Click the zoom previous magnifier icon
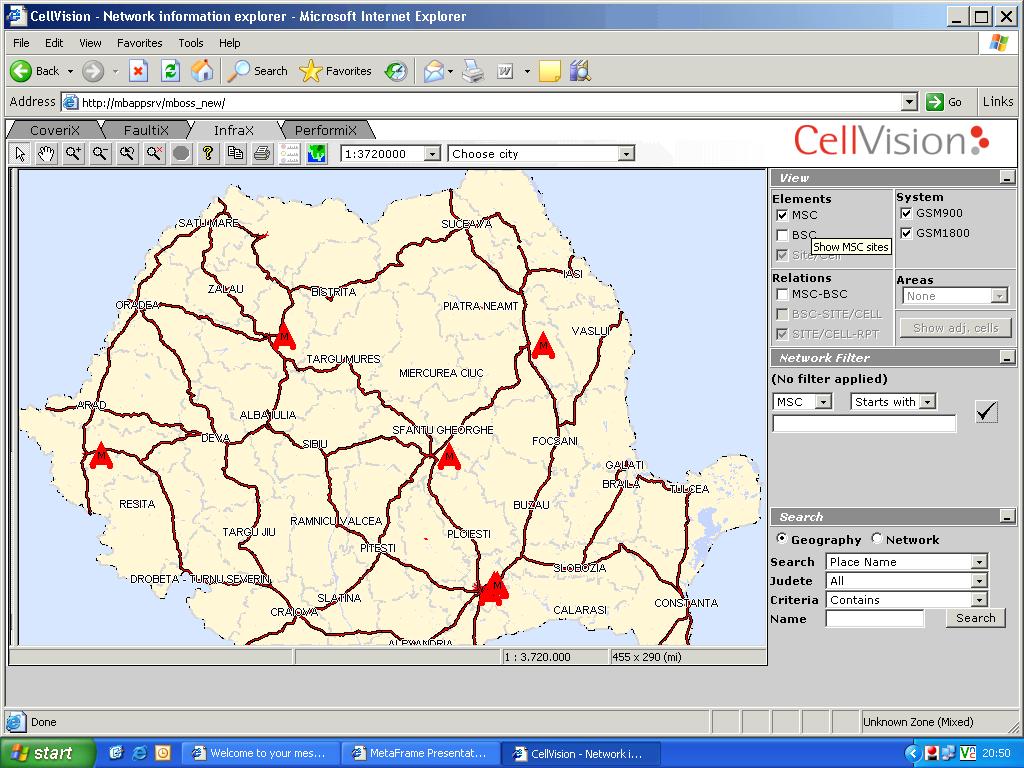This screenshot has height=768, width=1024. pyautogui.click(x=127, y=154)
